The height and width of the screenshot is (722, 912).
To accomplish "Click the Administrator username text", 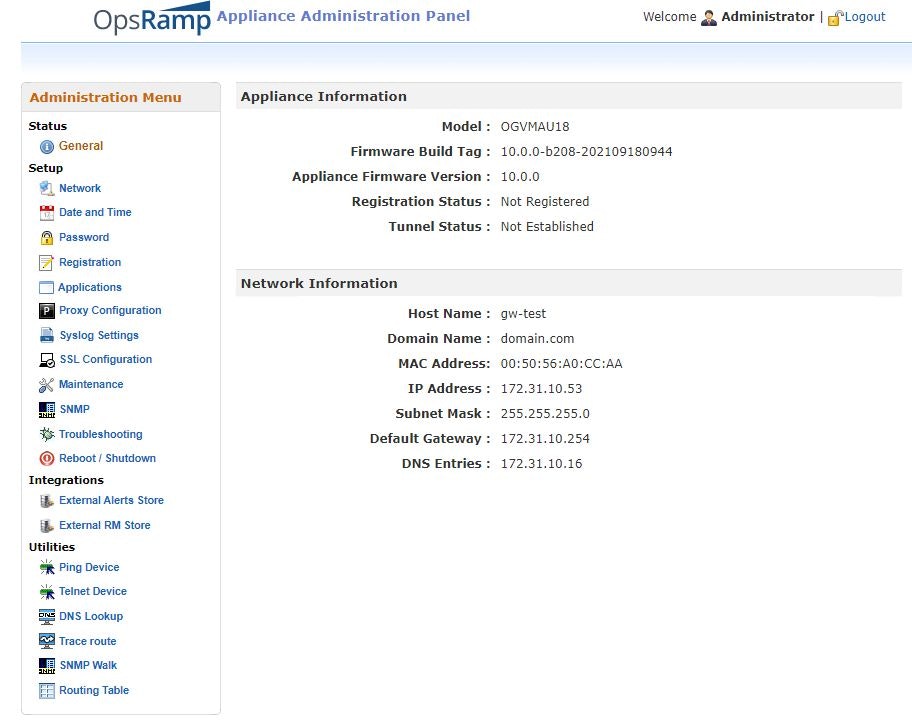I will pos(768,17).
